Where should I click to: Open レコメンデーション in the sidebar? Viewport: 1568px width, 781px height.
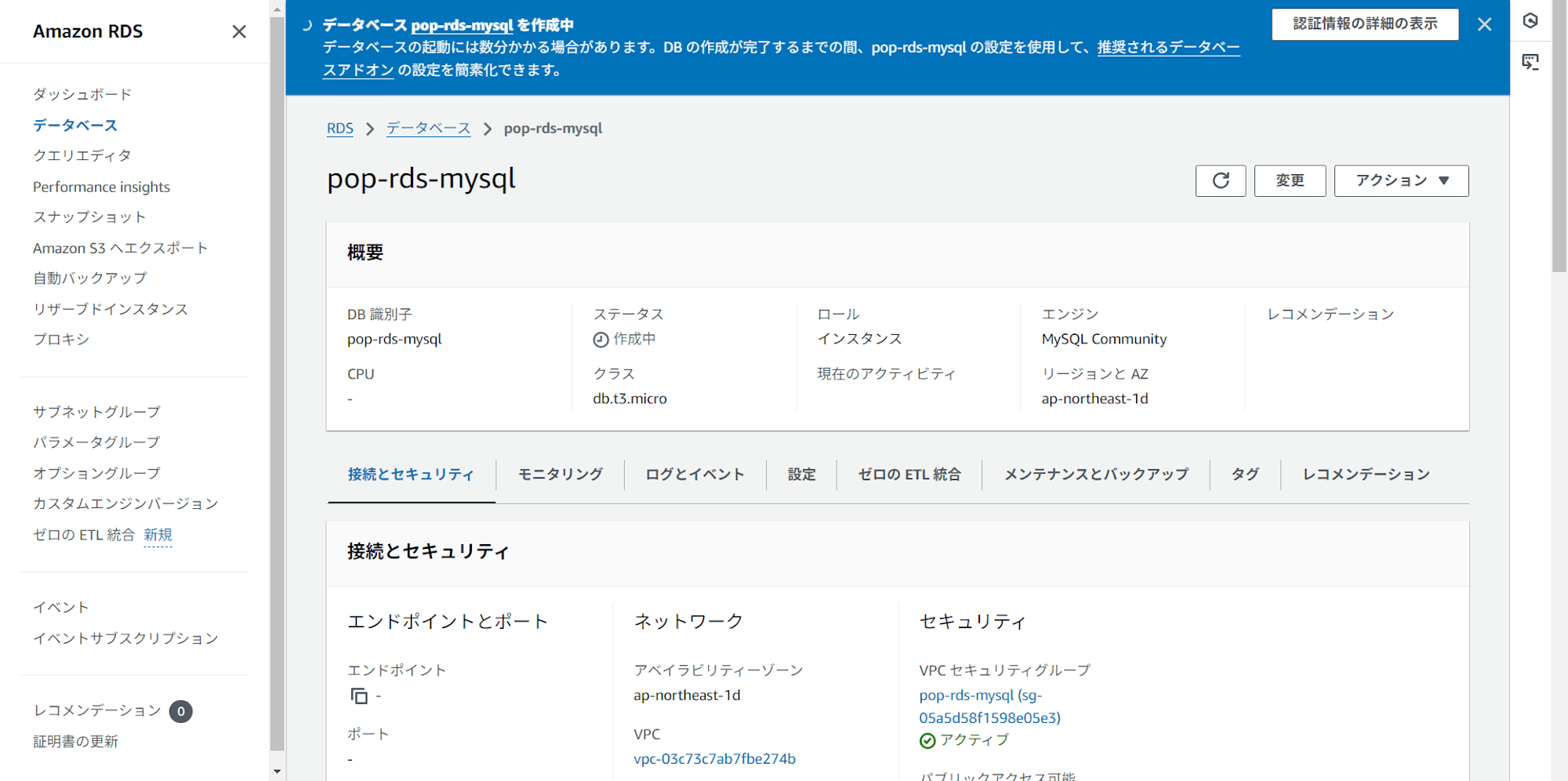point(97,710)
